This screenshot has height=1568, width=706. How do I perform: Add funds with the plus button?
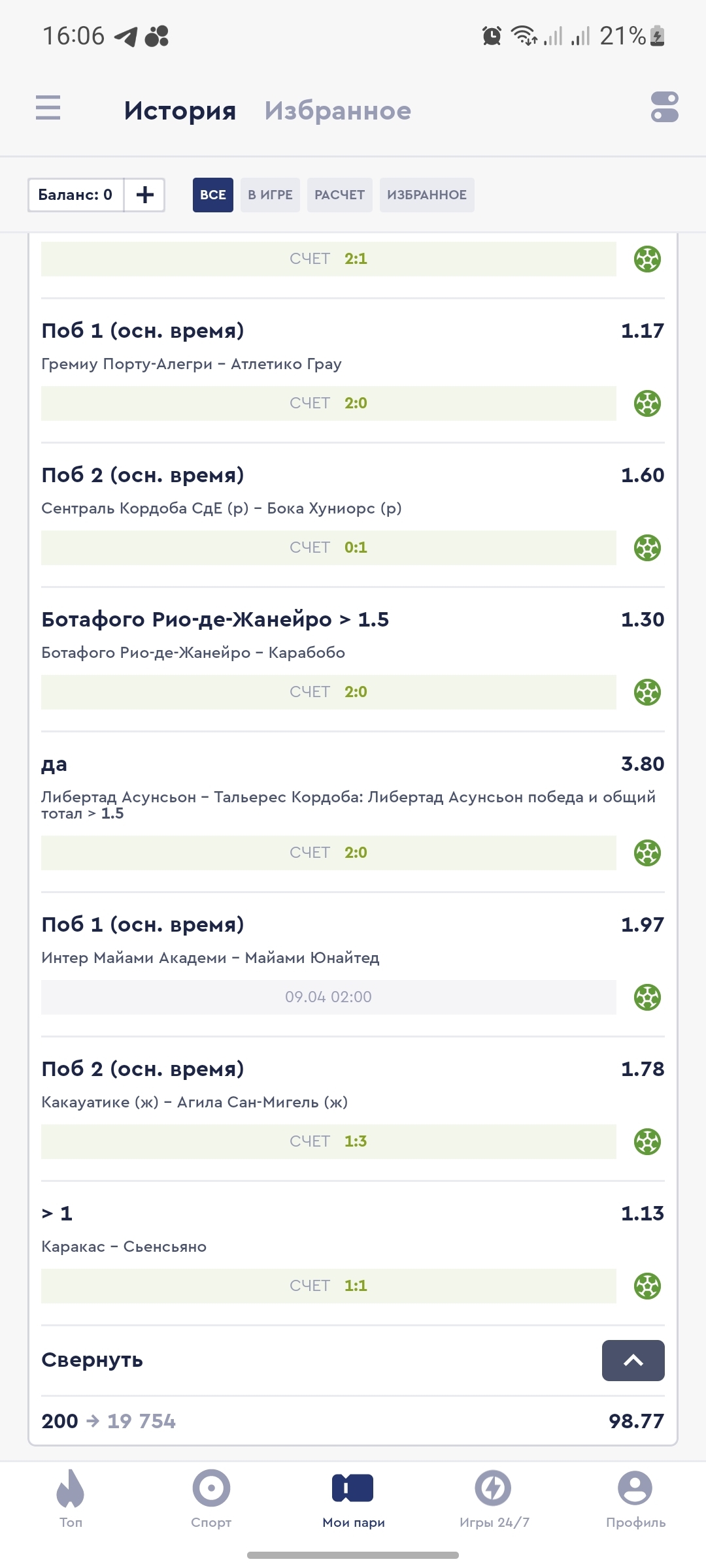tap(144, 195)
